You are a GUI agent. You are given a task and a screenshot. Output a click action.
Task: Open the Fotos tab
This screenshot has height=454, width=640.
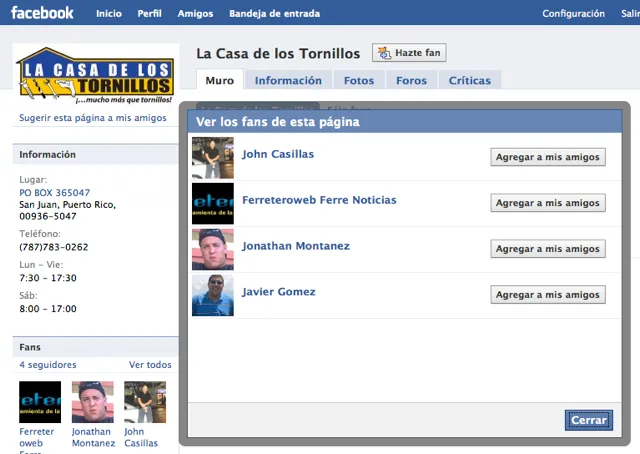359,80
